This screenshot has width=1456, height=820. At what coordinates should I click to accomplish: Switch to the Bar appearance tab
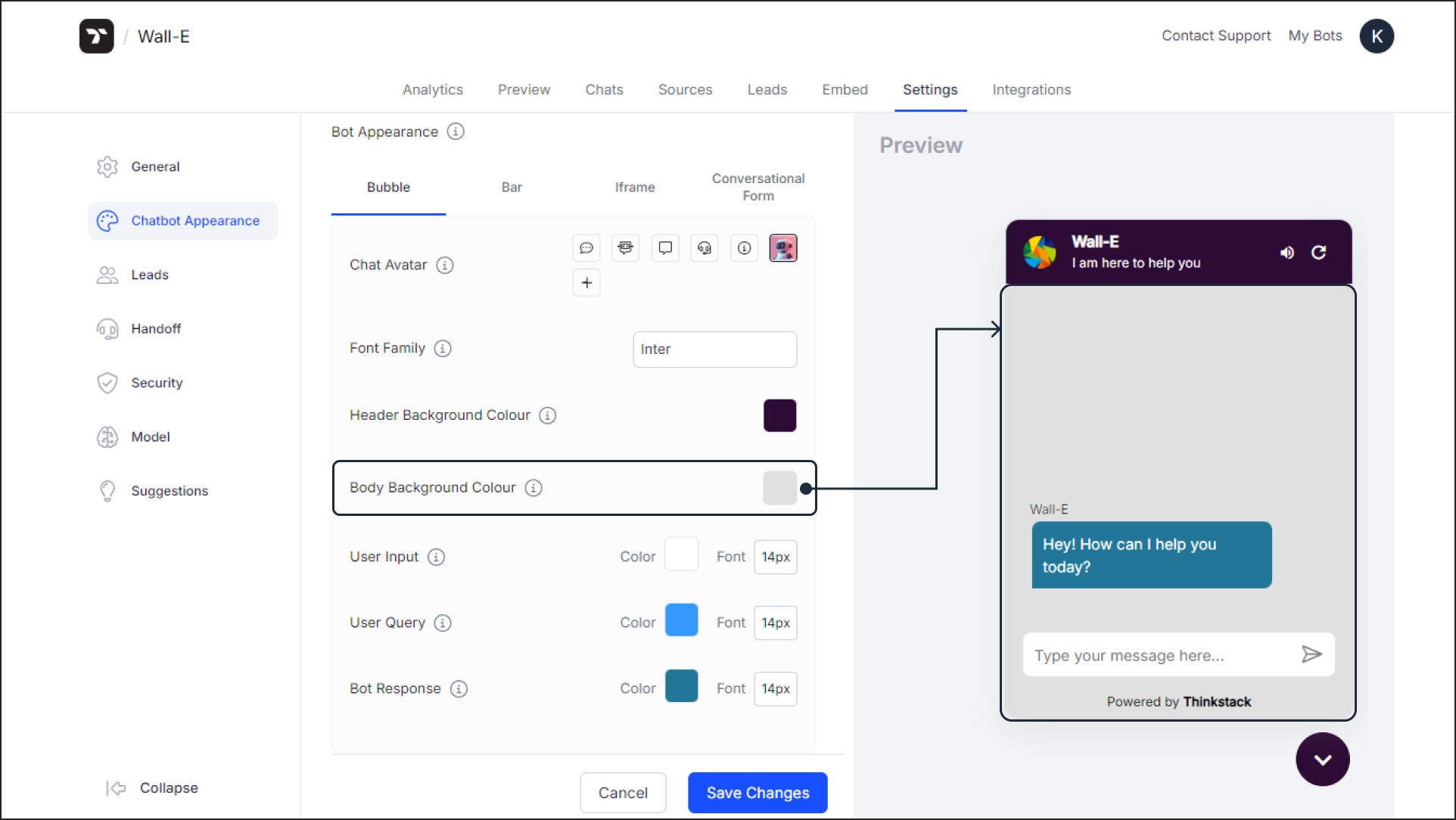tap(511, 187)
